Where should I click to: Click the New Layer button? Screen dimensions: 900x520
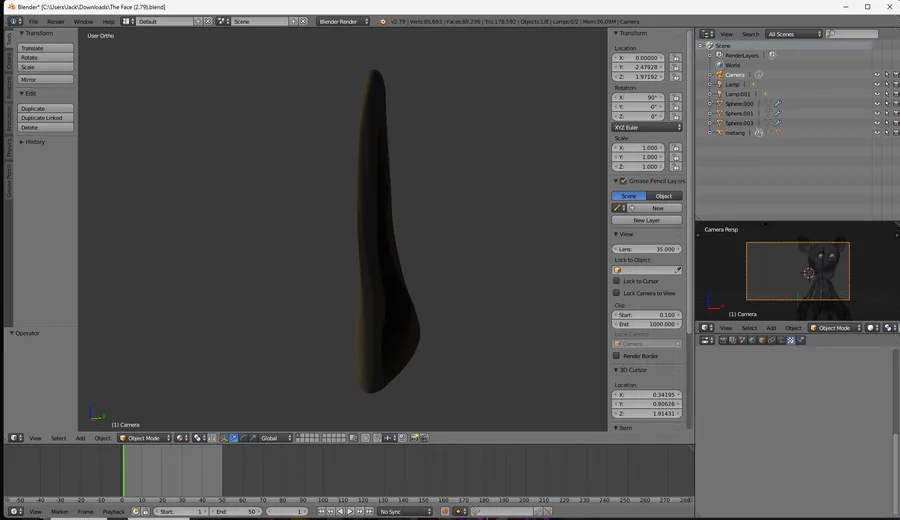[647, 220]
